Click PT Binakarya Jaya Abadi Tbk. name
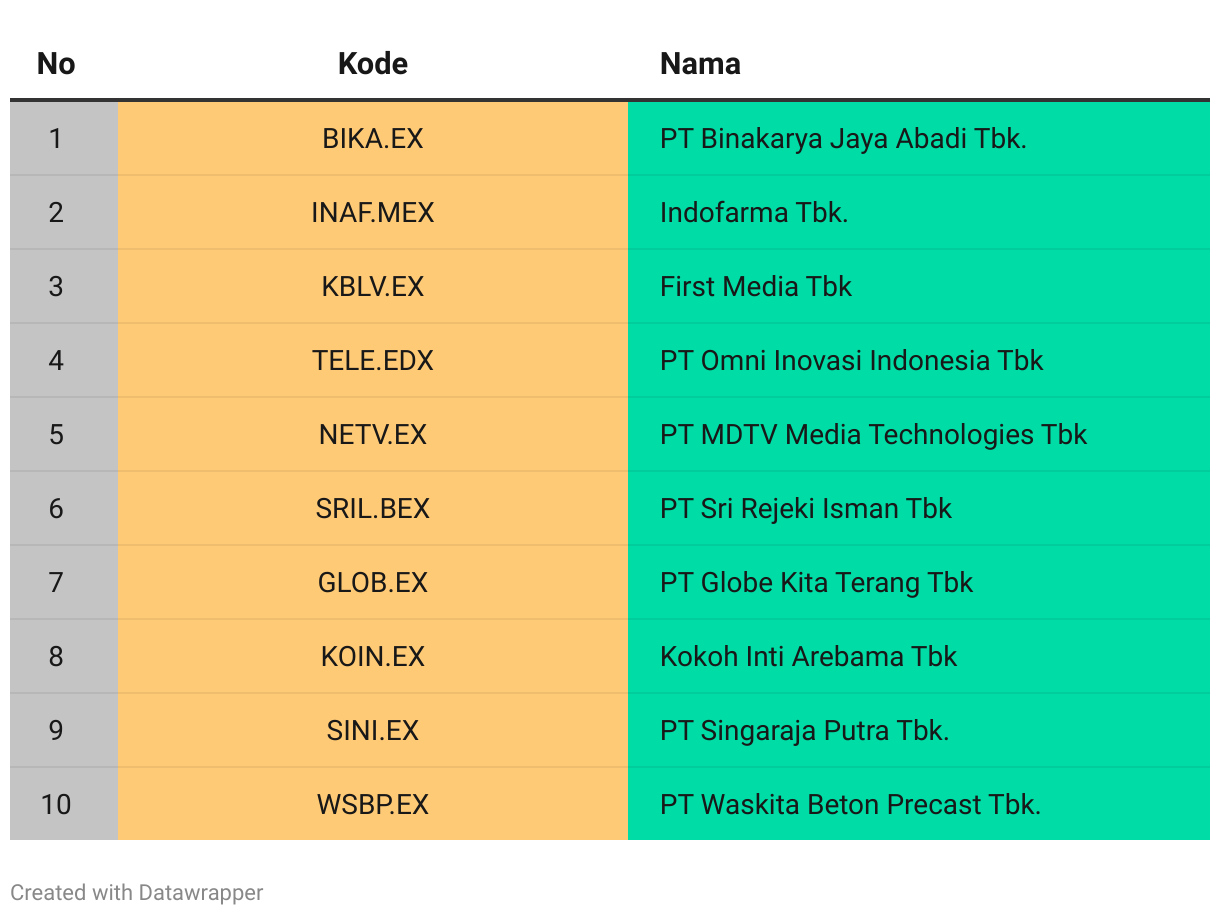The width and height of the screenshot is (1220, 916). (x=843, y=138)
